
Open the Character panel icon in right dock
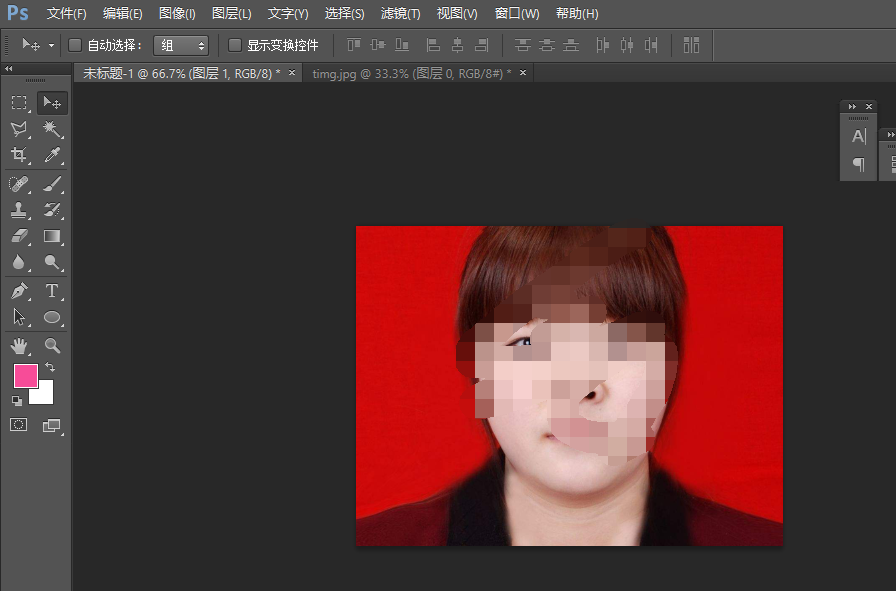858,137
